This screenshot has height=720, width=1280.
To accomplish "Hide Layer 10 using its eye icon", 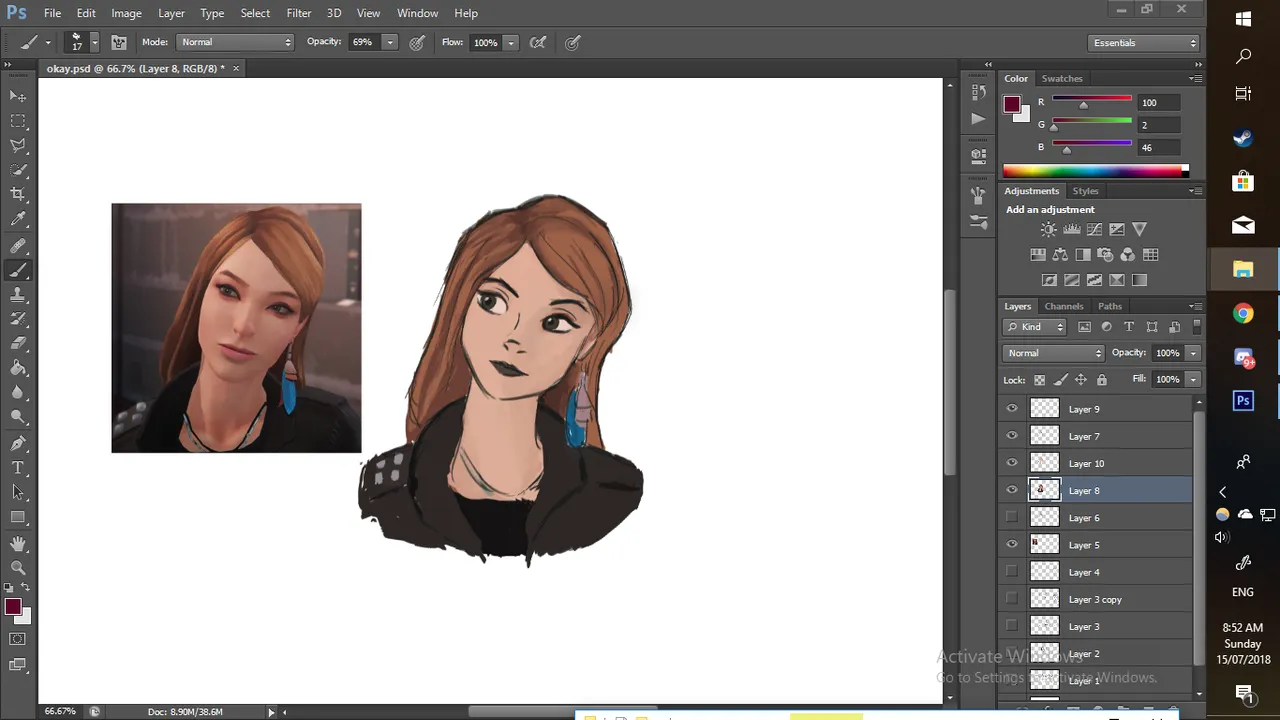I will point(1012,463).
